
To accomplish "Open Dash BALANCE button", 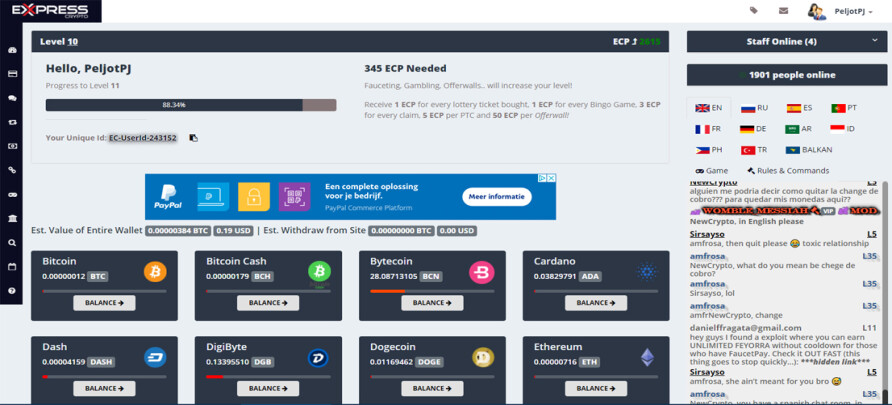I will pos(104,389).
